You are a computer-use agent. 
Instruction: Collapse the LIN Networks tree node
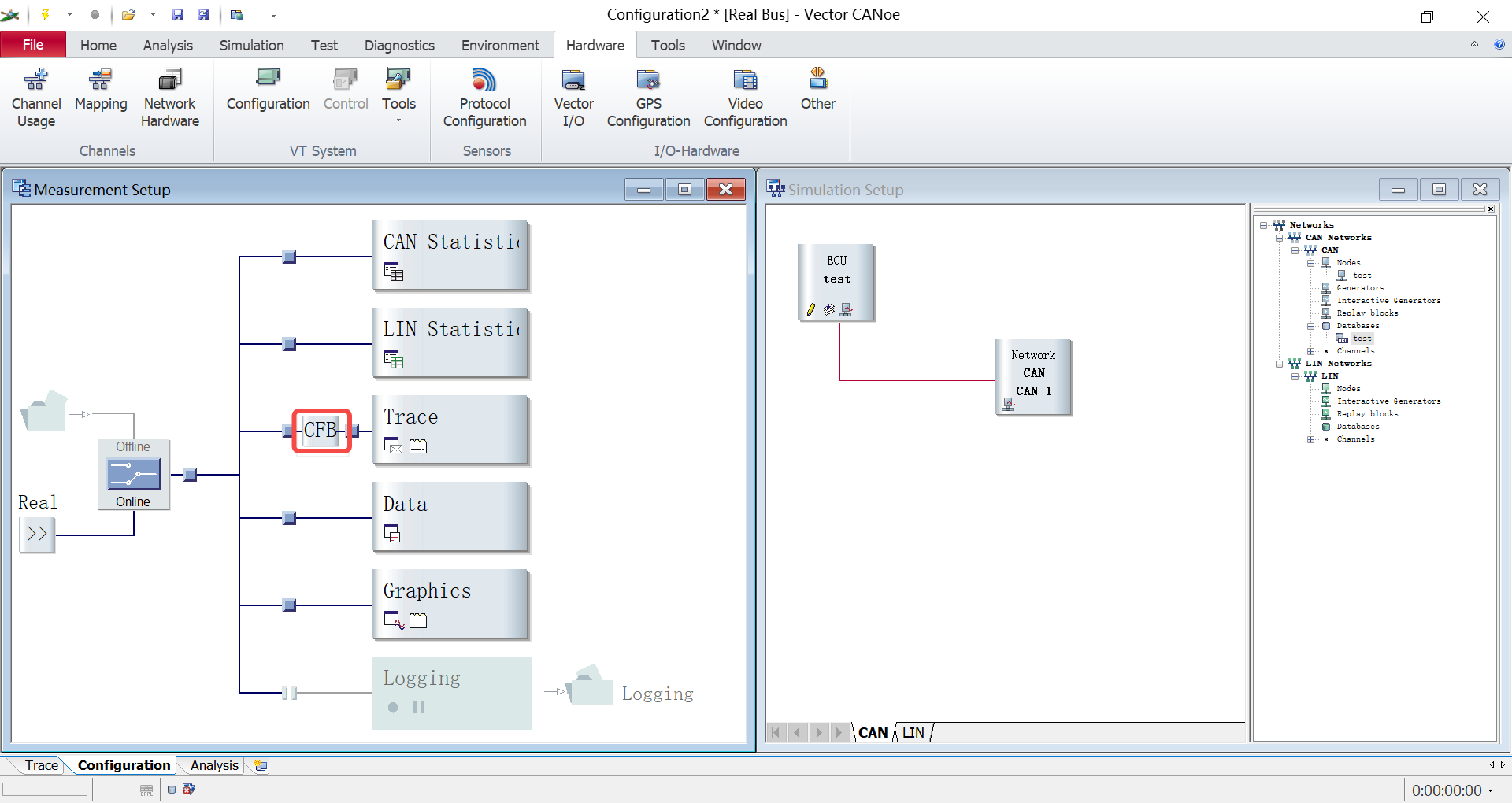click(1280, 364)
